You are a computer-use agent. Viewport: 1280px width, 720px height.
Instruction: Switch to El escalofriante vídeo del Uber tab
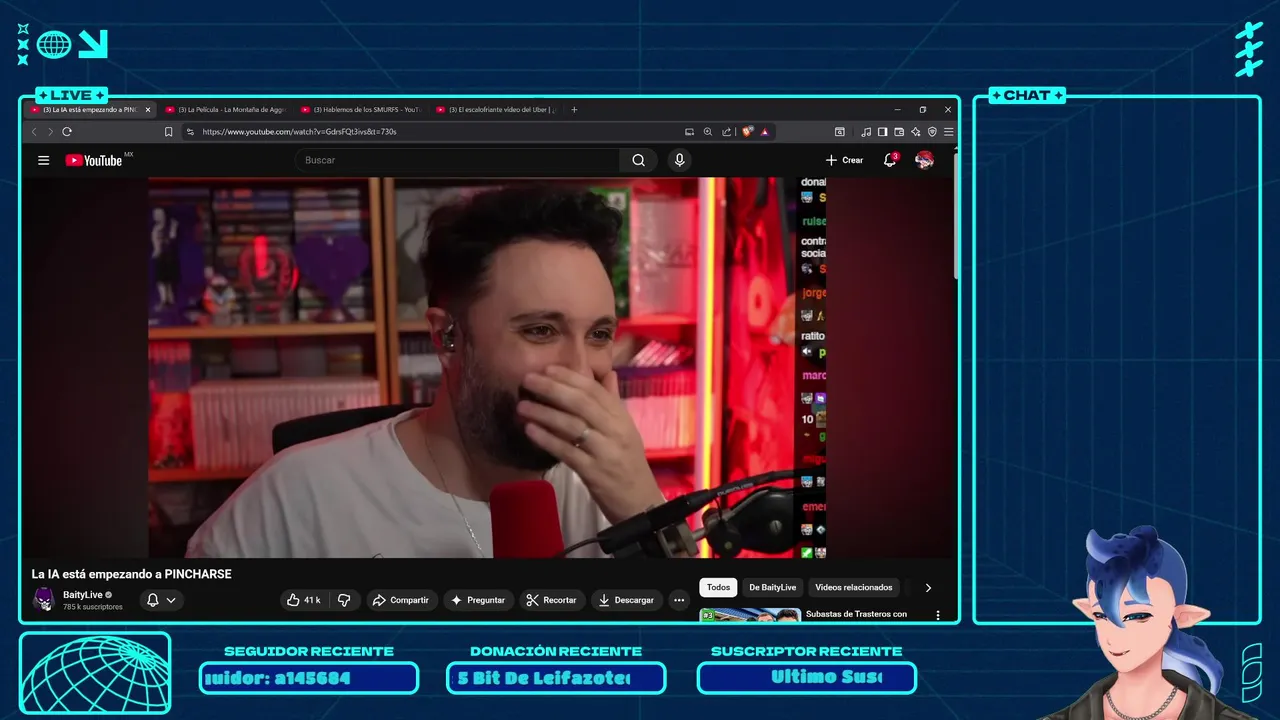click(496, 110)
